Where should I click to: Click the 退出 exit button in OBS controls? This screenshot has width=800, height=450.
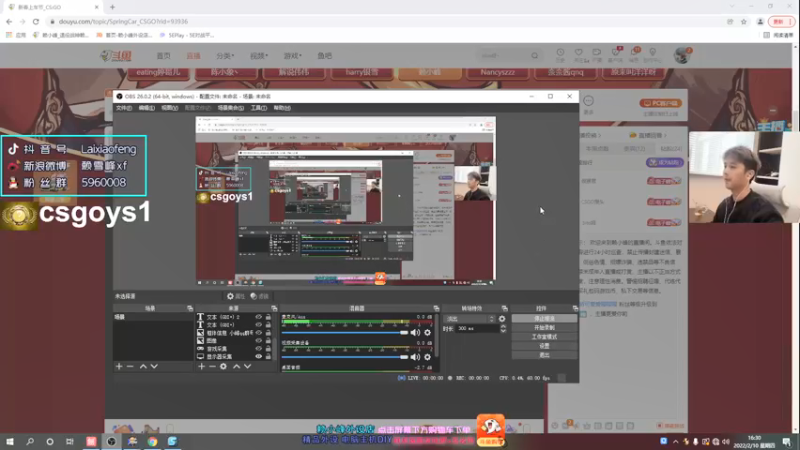point(544,355)
